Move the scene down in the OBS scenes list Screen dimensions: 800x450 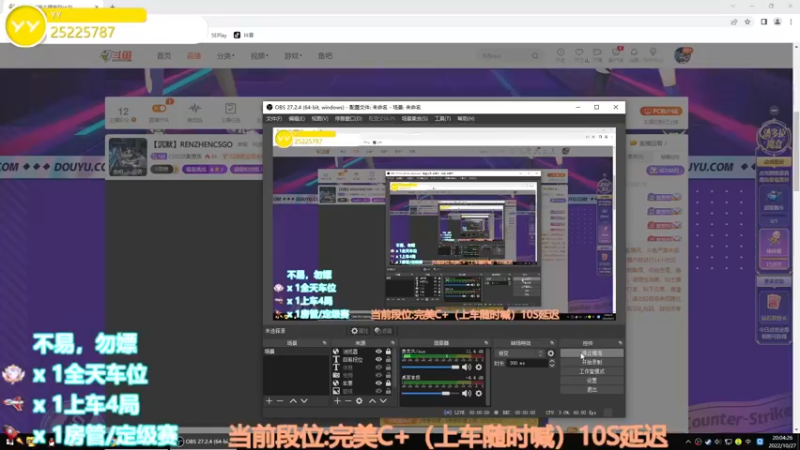coord(304,401)
